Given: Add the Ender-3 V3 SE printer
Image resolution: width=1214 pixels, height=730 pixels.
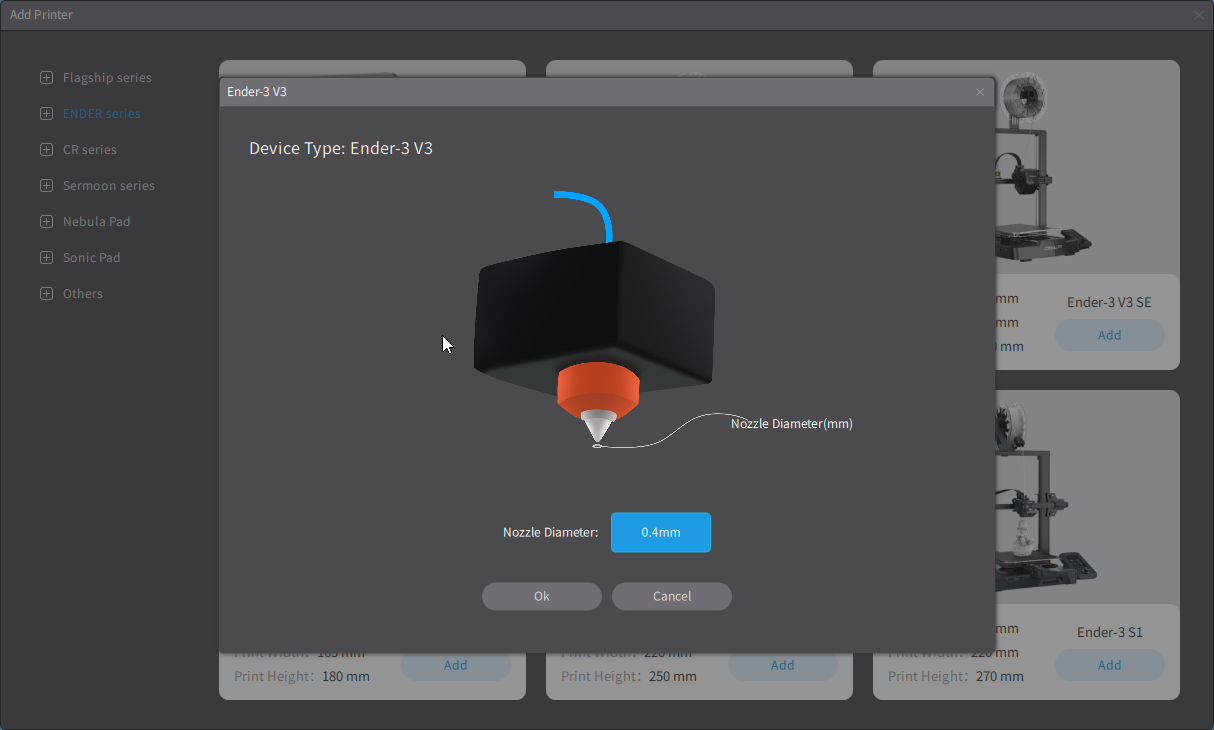Looking at the screenshot, I should [x=1110, y=335].
